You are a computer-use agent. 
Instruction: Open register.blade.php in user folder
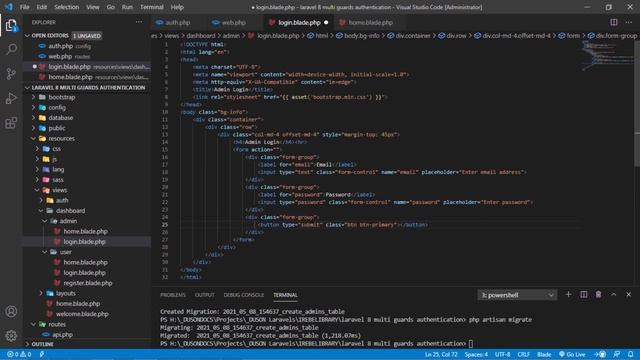(x=87, y=283)
